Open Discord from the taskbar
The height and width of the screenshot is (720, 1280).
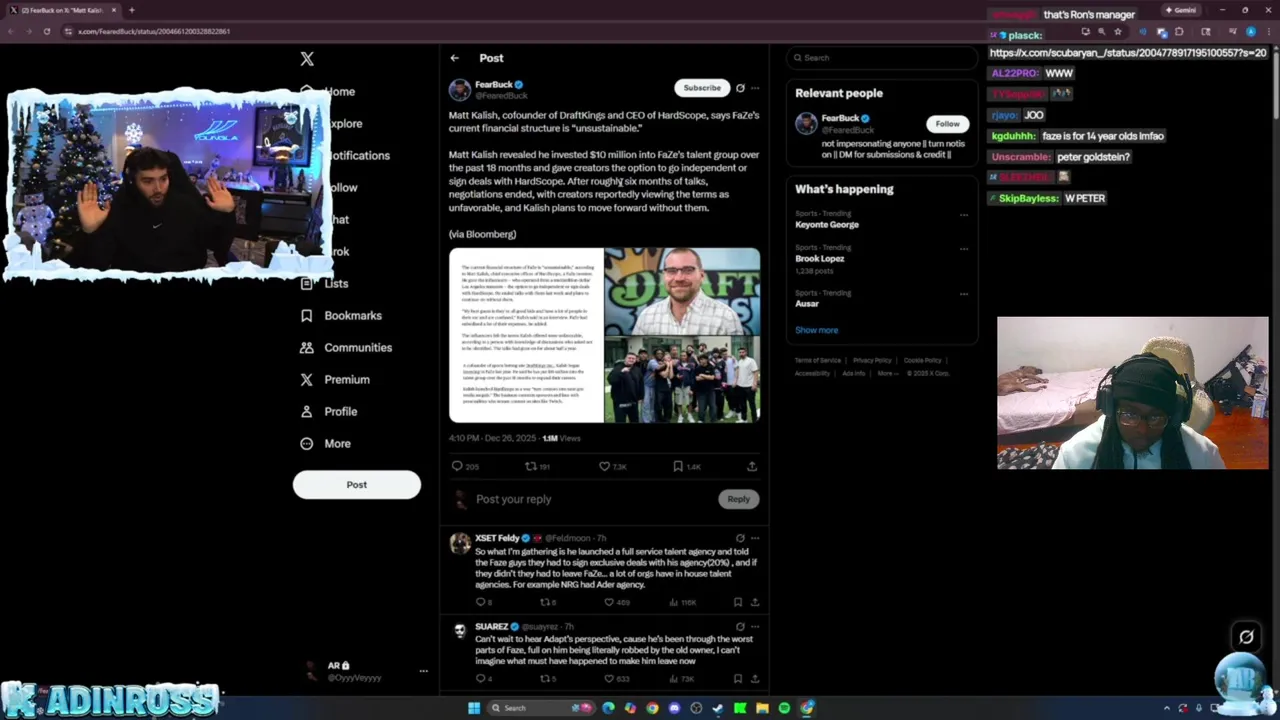click(x=674, y=708)
